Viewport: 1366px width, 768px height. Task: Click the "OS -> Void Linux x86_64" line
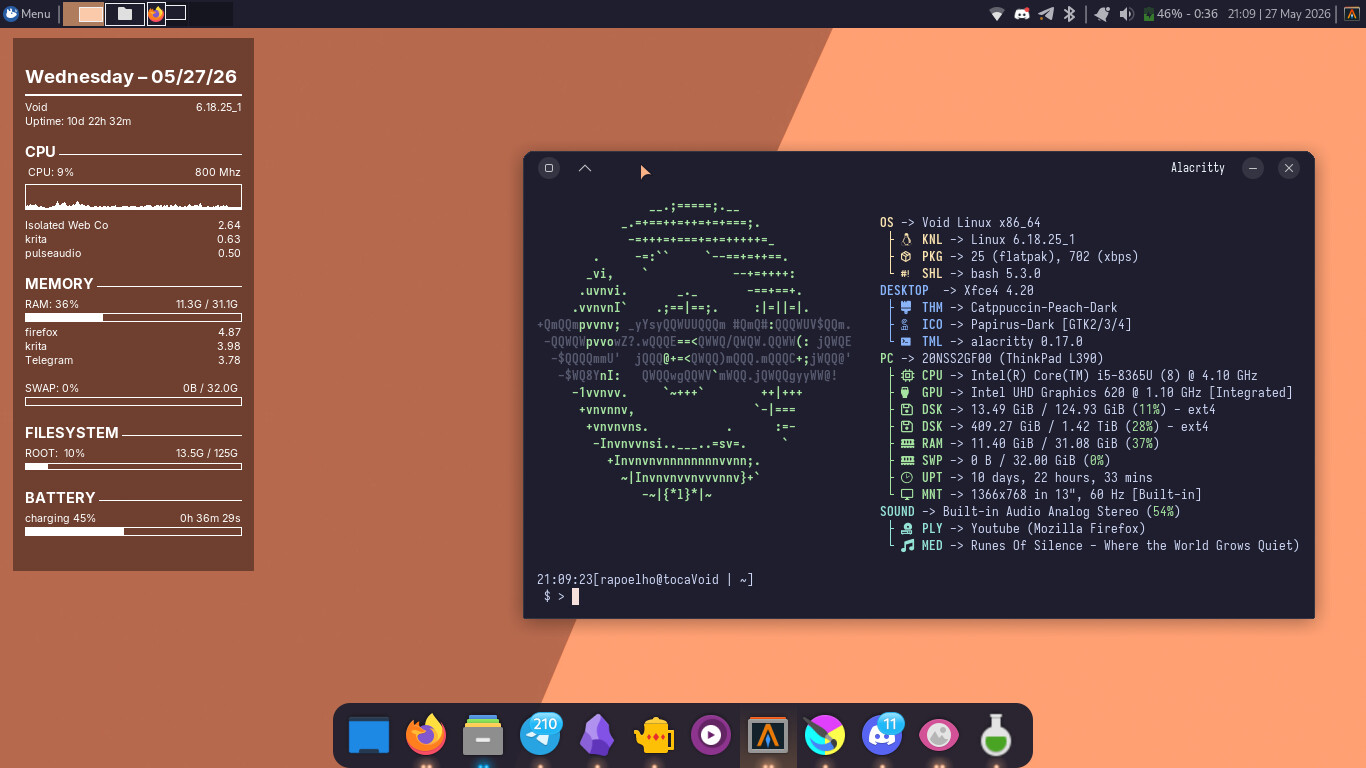coord(960,223)
